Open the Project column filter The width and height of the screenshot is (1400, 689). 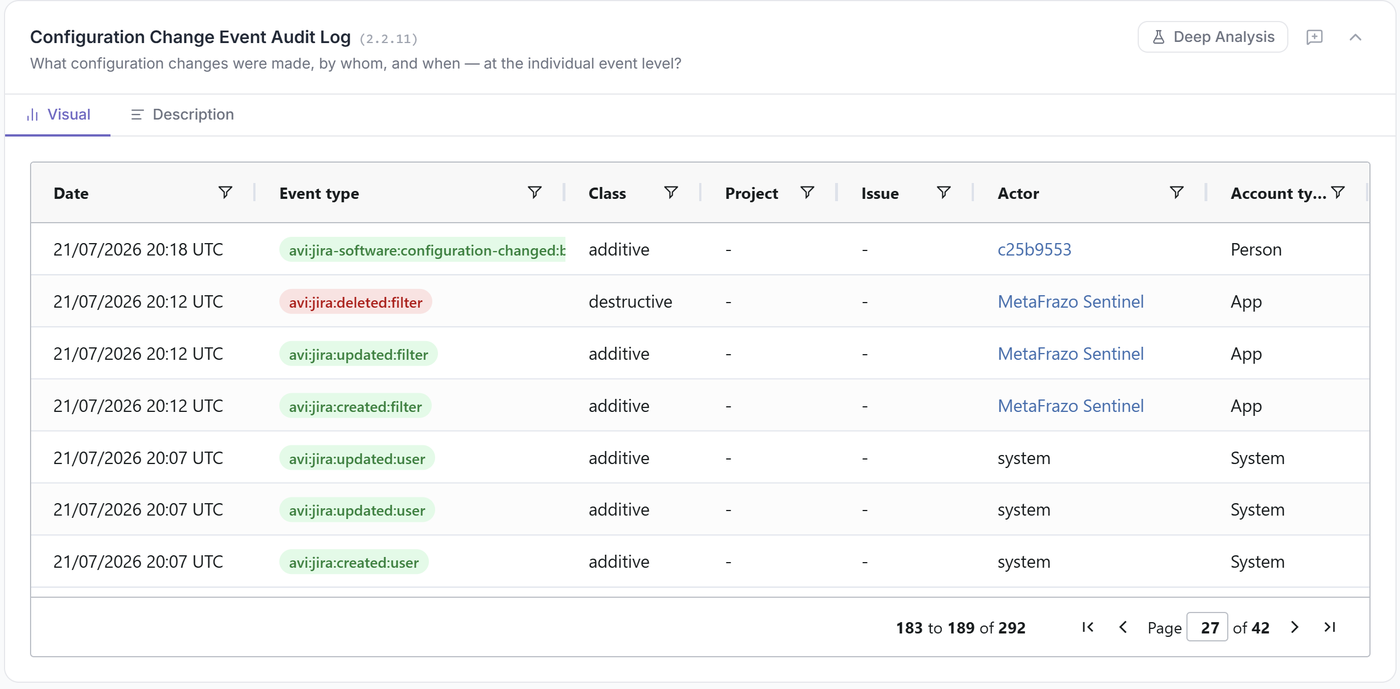[807, 192]
